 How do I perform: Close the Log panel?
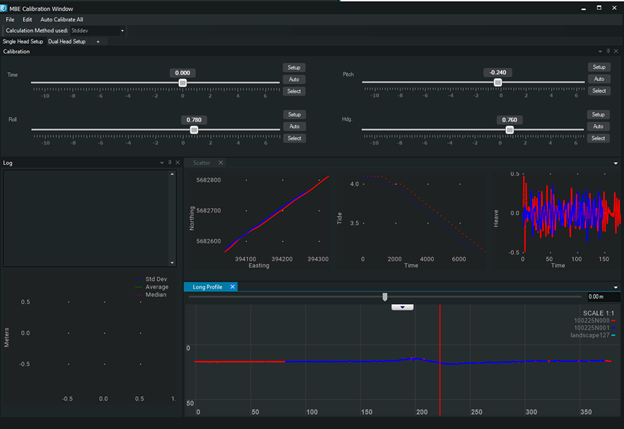(177, 162)
